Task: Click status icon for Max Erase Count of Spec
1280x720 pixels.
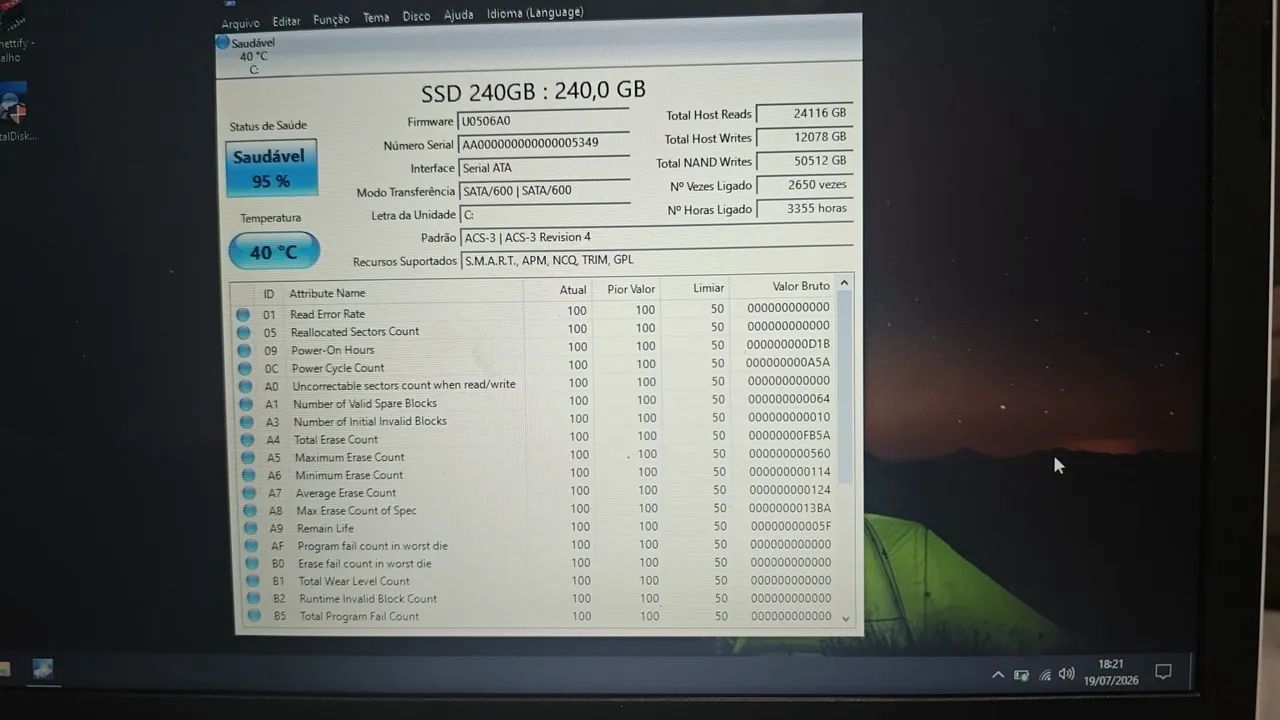Action: point(248,511)
